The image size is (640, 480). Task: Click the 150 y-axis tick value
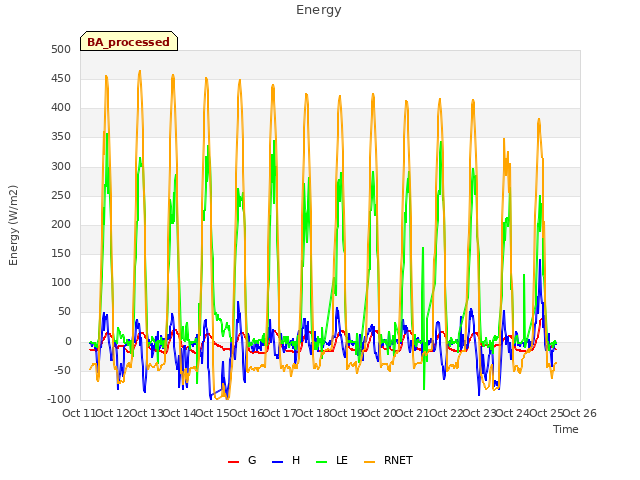pos(61,253)
